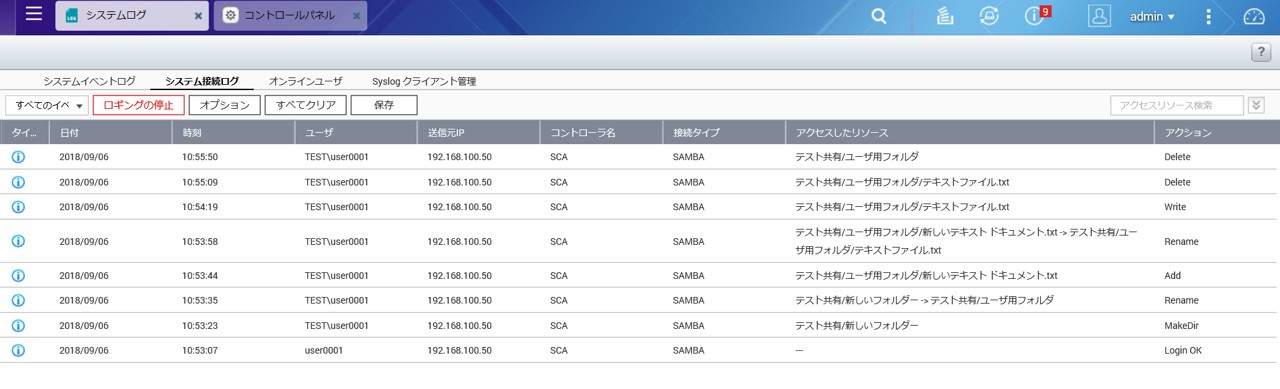Open Syslog クライアント管理 tab
The width and height of the screenshot is (1280, 389).
424,81
